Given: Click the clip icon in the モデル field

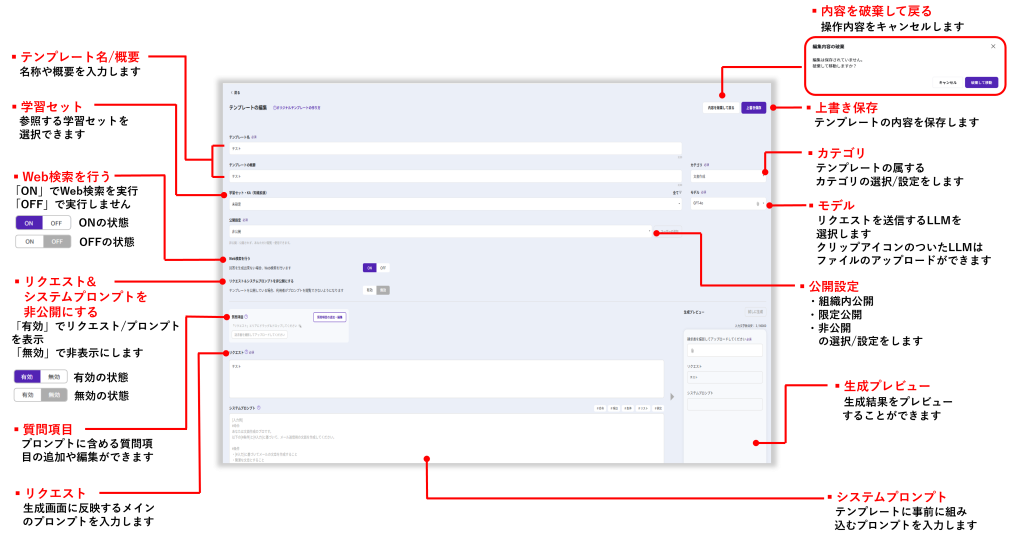Looking at the screenshot, I should coord(758,204).
